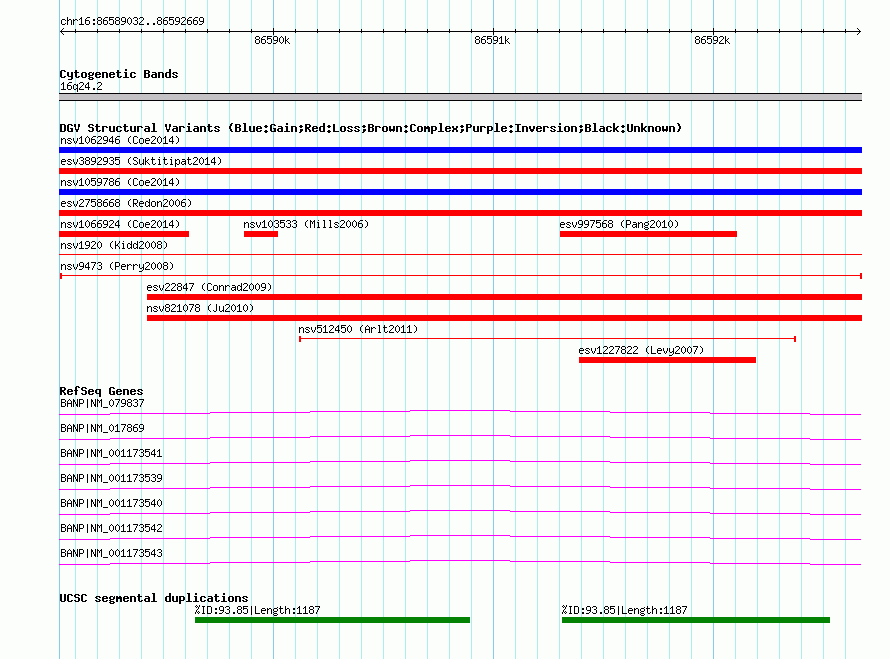890x659 pixels.
Task: Click the RefSeq Genes track title
Action: pos(101,391)
